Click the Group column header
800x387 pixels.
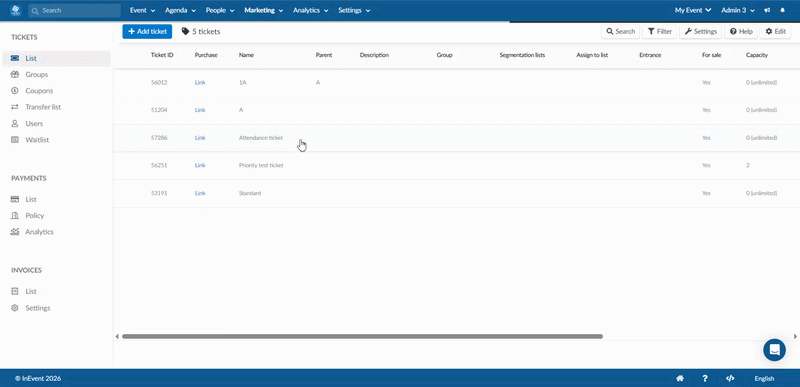tap(444, 55)
